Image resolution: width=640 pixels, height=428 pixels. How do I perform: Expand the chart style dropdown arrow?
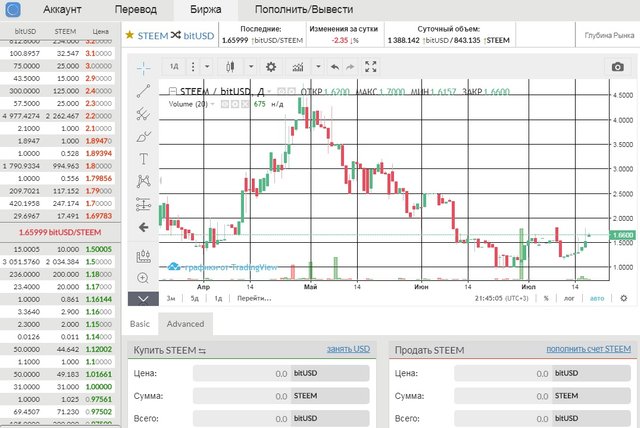pyautogui.click(x=251, y=67)
